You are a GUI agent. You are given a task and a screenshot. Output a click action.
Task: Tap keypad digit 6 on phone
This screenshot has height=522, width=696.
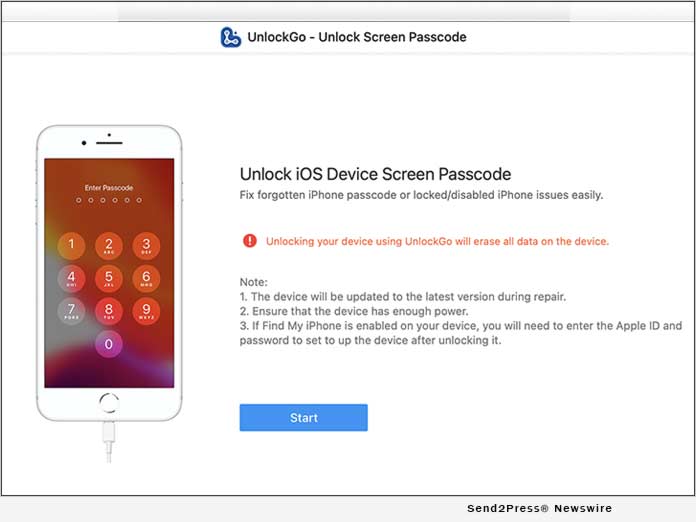[146, 278]
